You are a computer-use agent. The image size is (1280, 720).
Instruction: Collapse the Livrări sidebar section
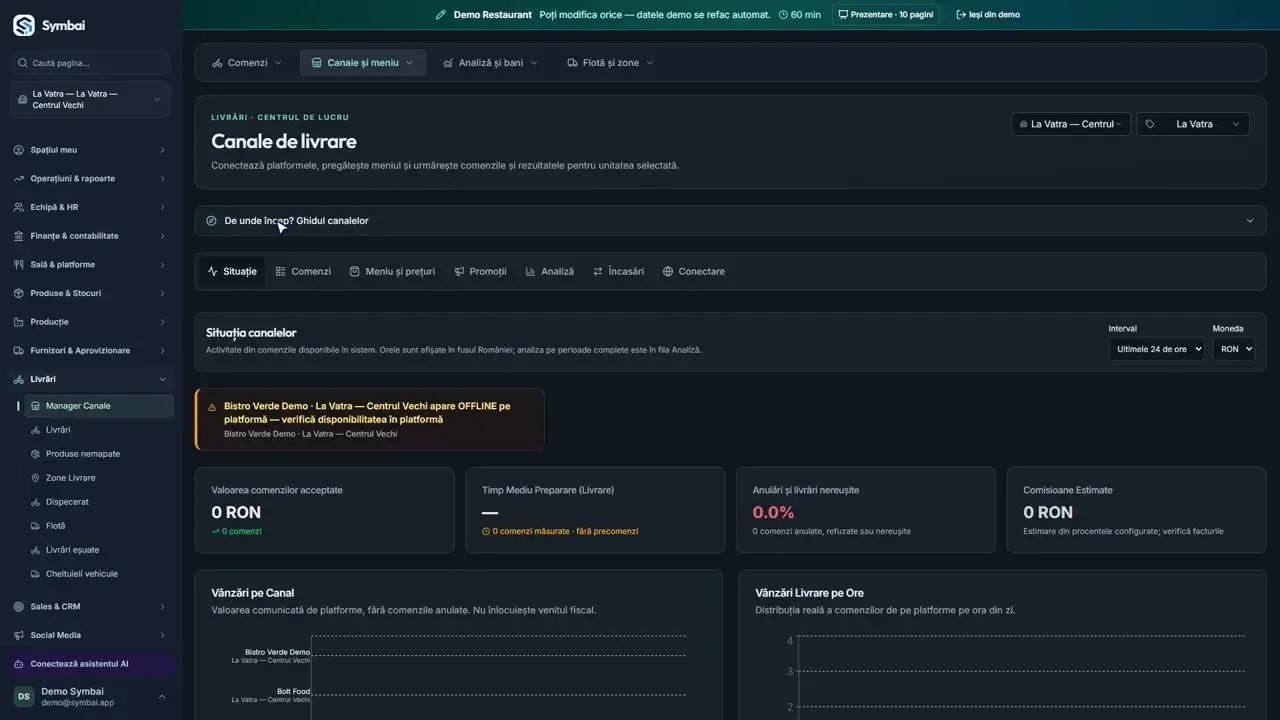(162, 379)
